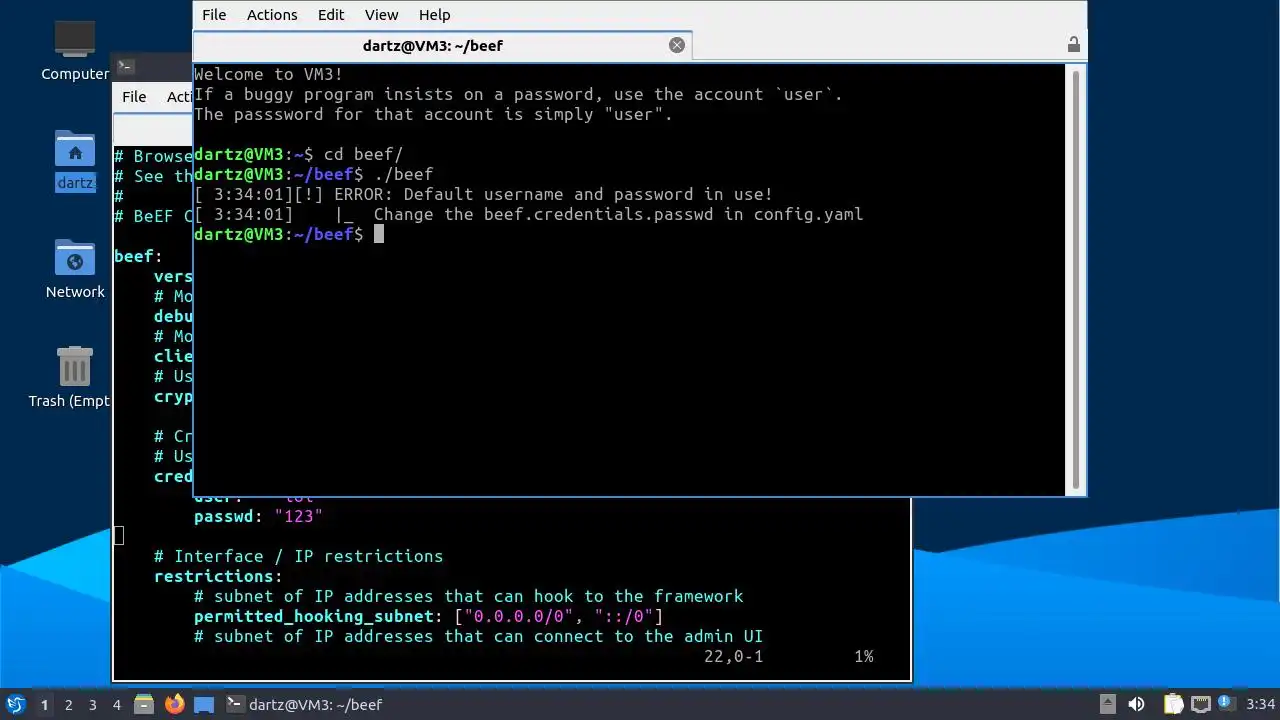
Task: Open the File menu in front terminal
Action: pyautogui.click(x=214, y=14)
